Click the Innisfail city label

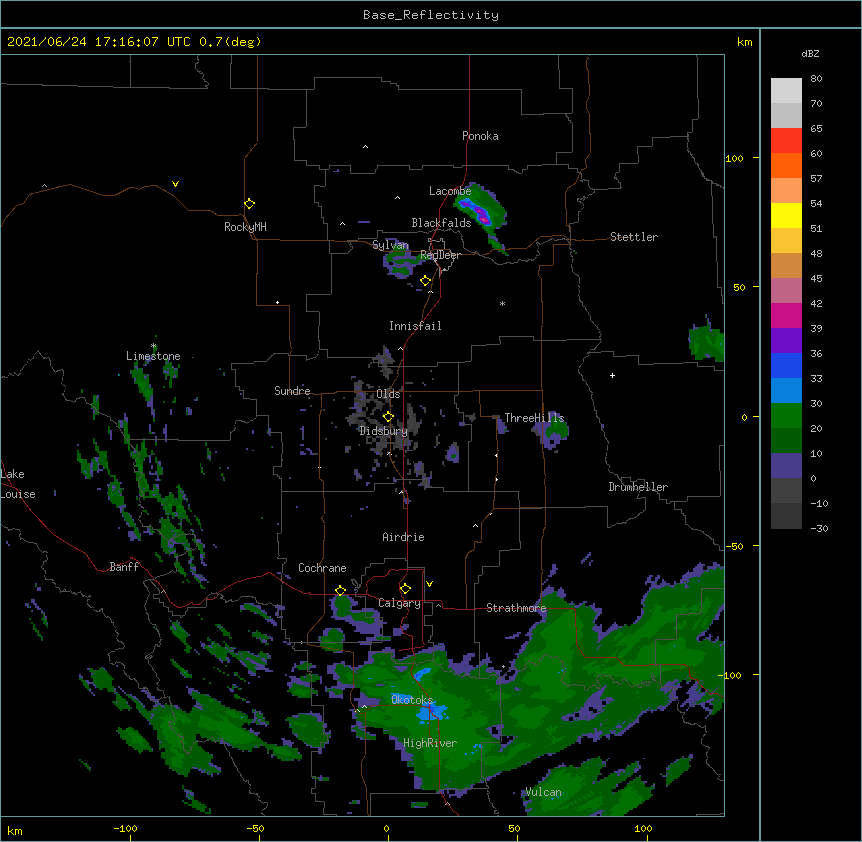(x=415, y=326)
